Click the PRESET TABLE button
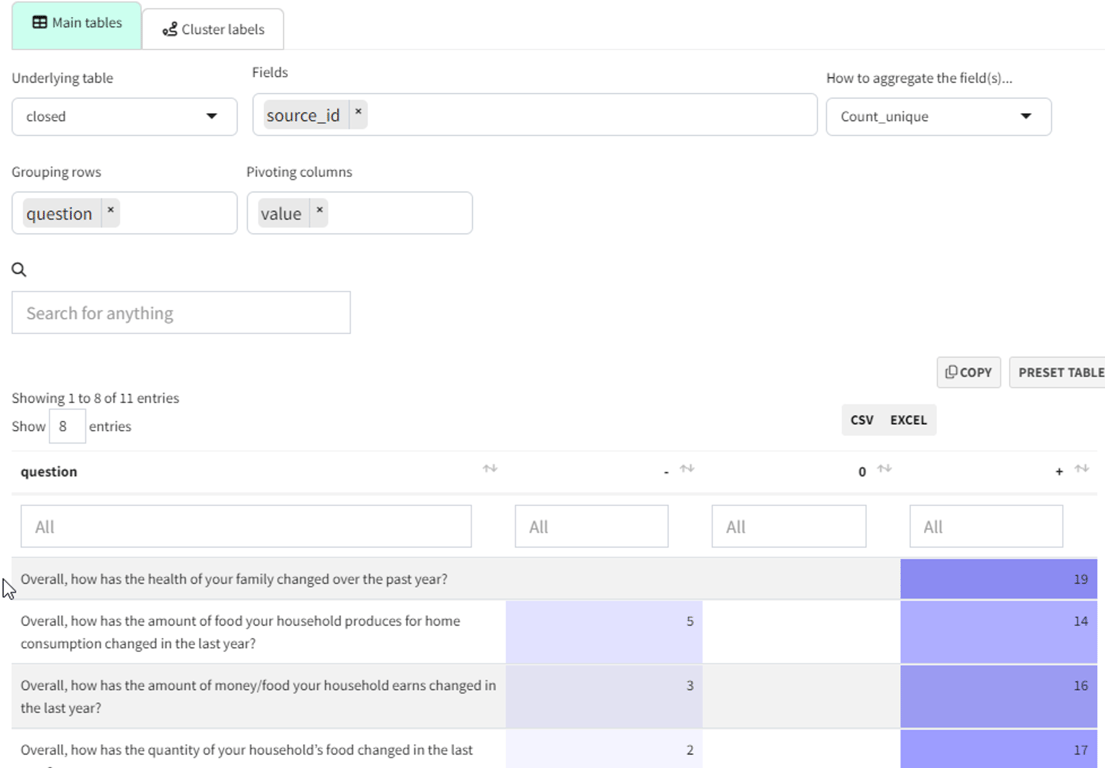1105x768 pixels. pyautogui.click(x=1059, y=372)
